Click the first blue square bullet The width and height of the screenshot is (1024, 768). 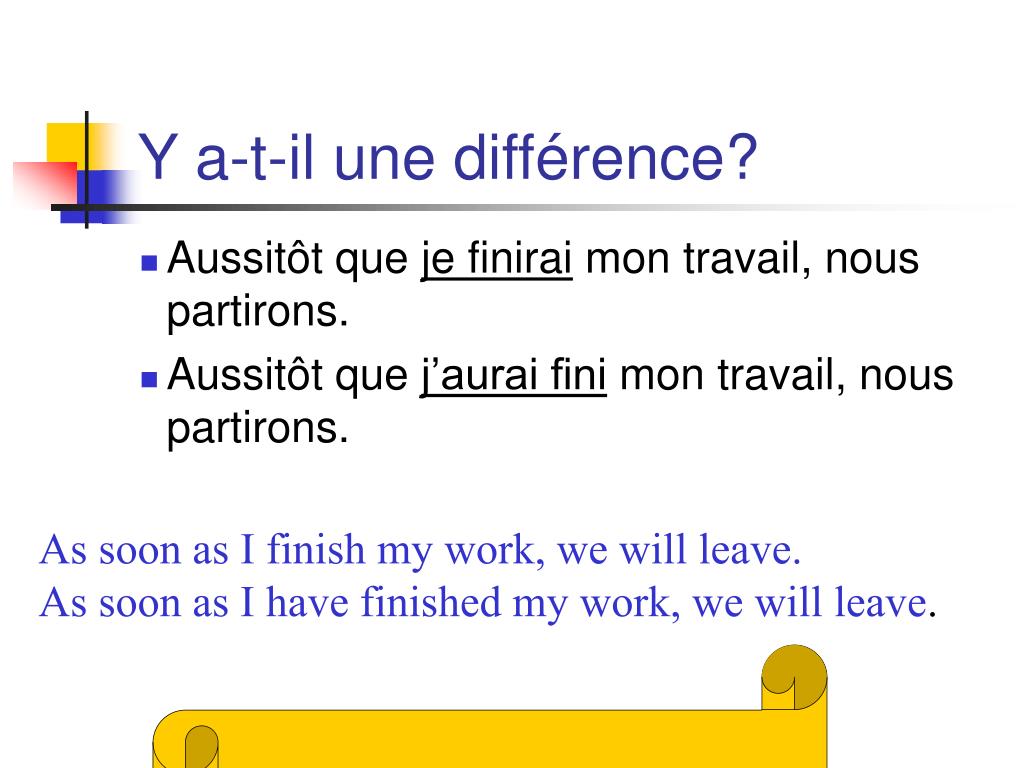click(x=150, y=263)
